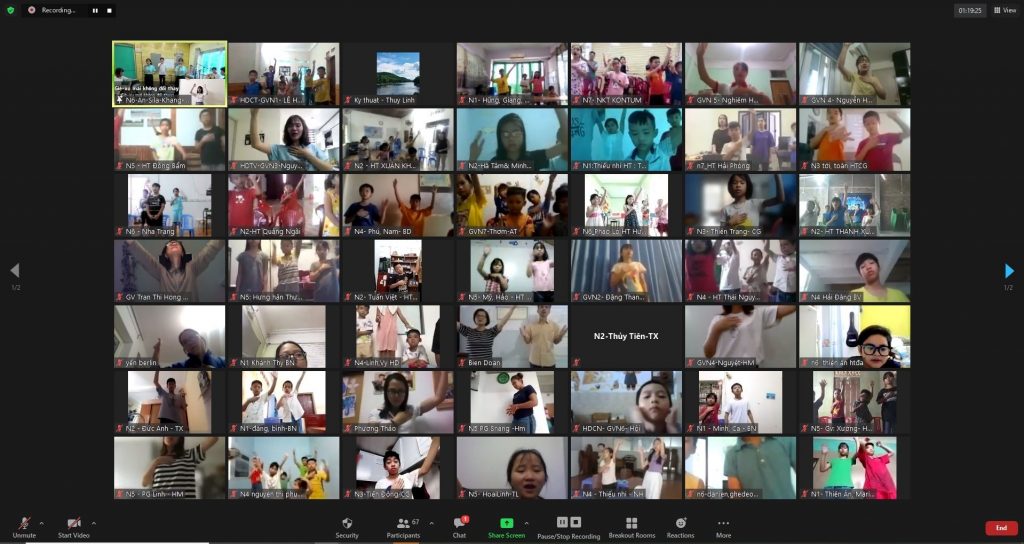Image resolution: width=1024 pixels, height=544 pixels.
Task: Select the N5- HoaiLinh-TL video tile
Action: [512, 468]
